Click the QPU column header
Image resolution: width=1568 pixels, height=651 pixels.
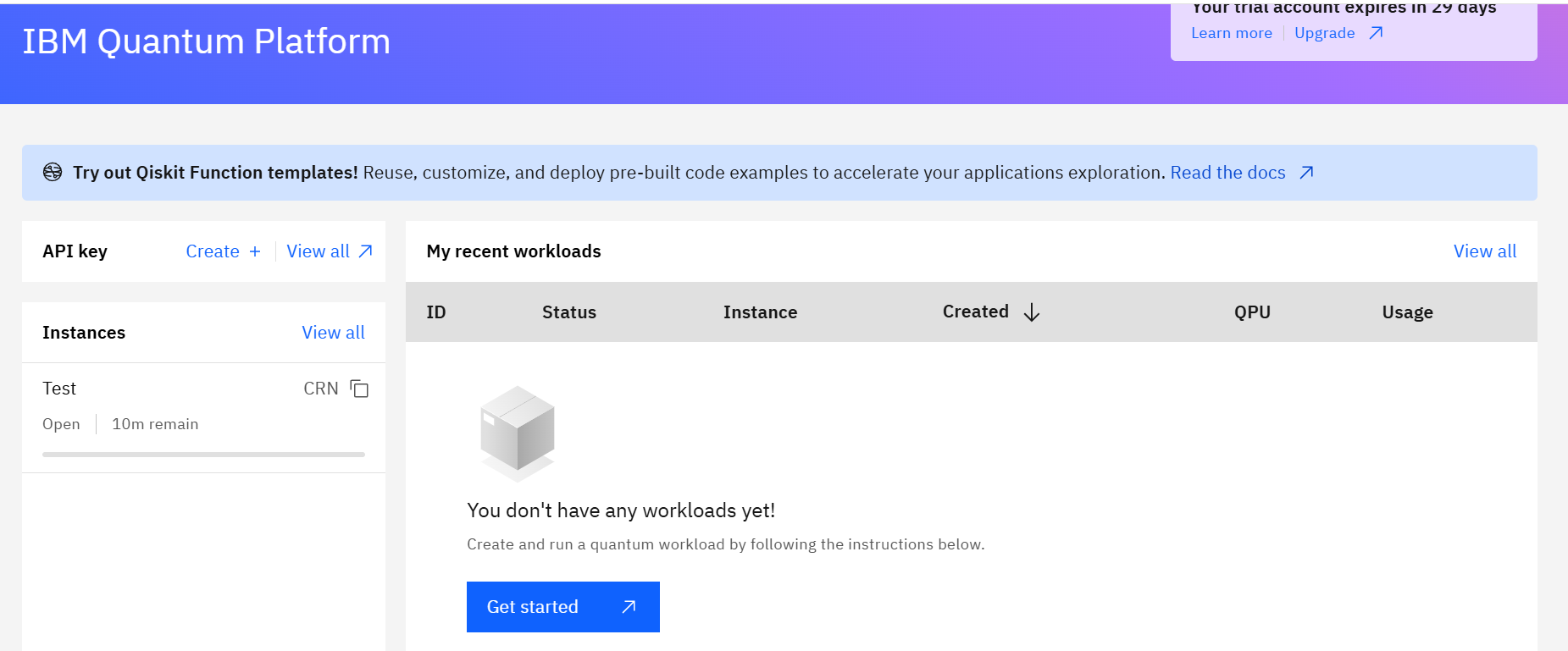click(1252, 312)
